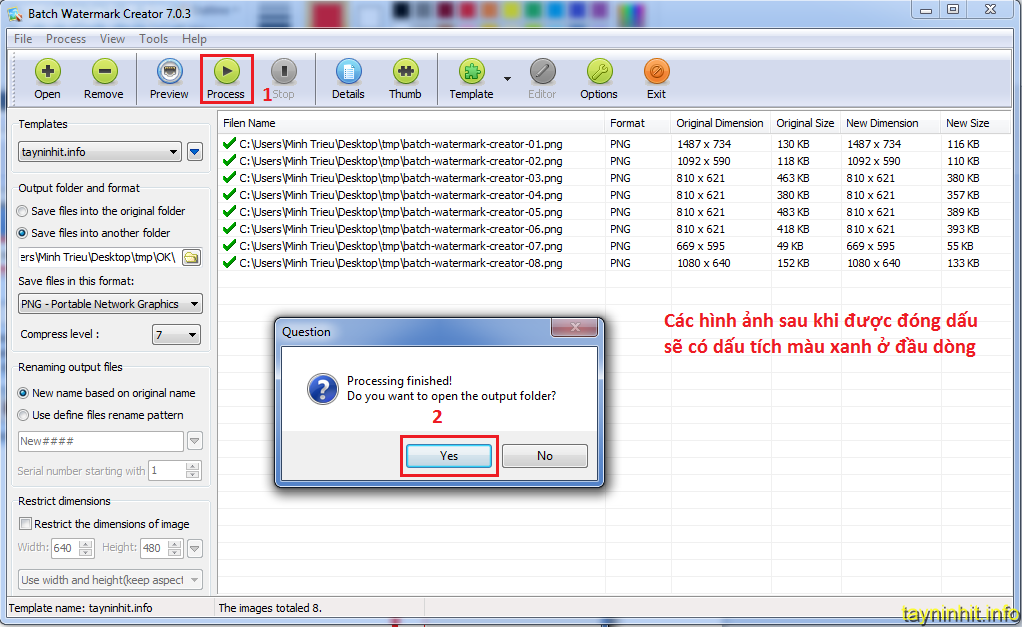Image resolution: width=1022 pixels, height=627 pixels.
Task: Click the Open toolbar icon
Action: coord(47,78)
